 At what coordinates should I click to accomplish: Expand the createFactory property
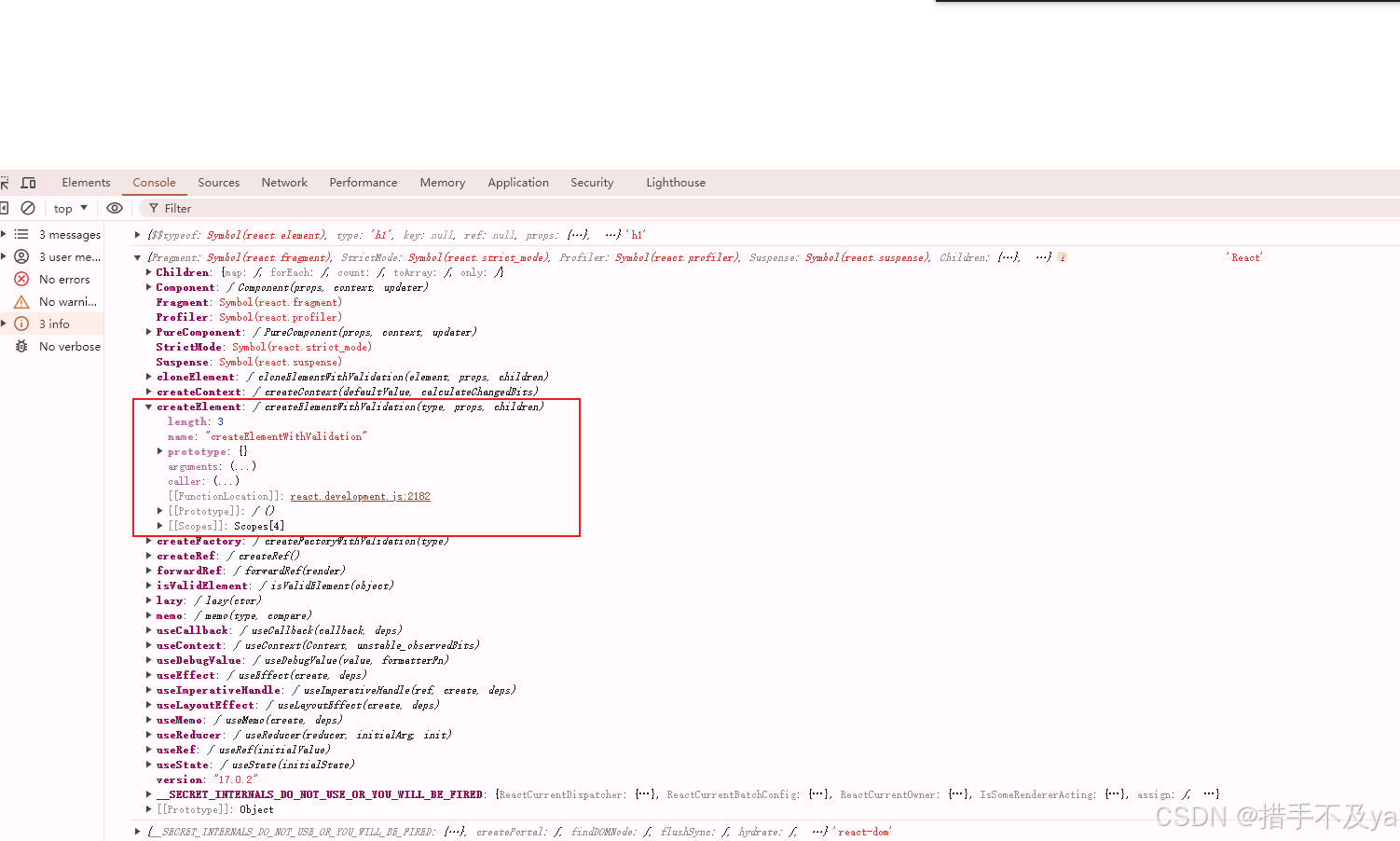click(x=149, y=541)
